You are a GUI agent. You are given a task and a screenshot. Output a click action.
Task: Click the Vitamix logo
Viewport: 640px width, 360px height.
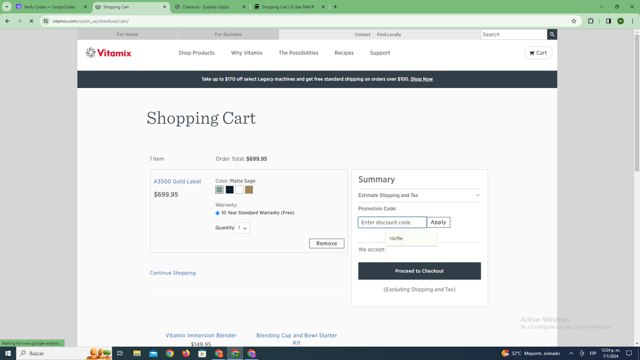tap(109, 53)
